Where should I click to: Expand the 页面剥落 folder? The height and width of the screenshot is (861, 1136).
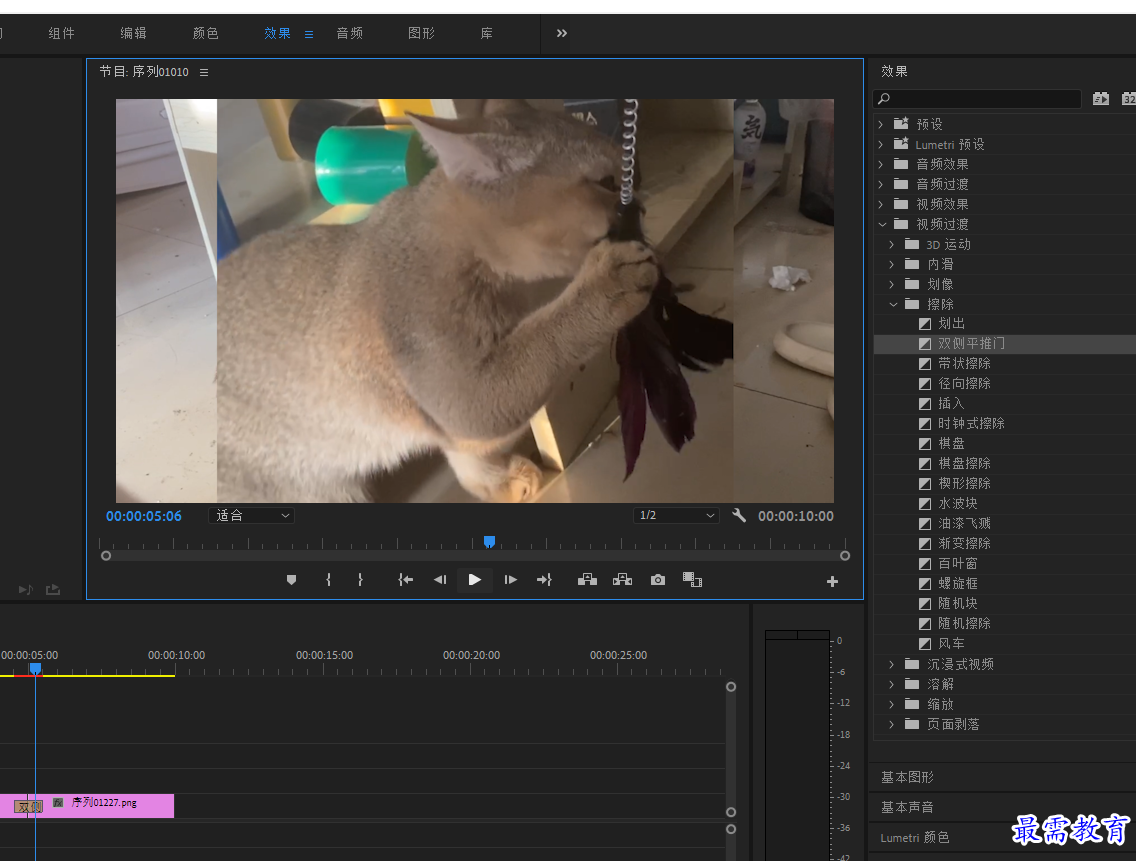(892, 725)
